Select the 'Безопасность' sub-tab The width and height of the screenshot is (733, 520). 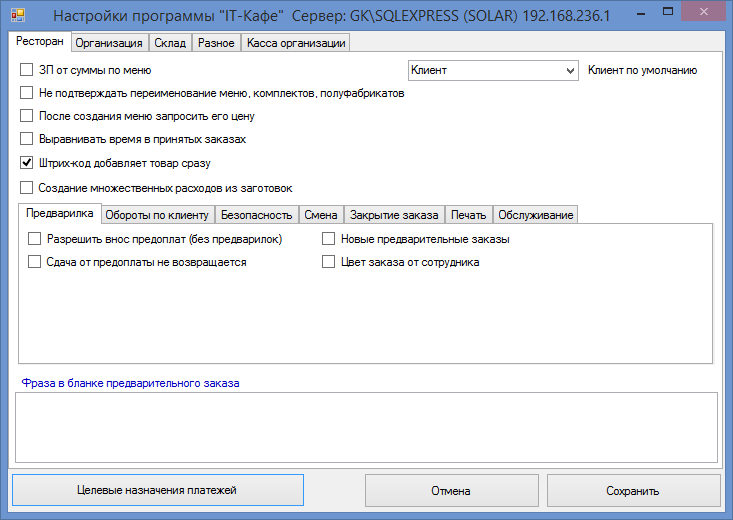pyautogui.click(x=256, y=215)
